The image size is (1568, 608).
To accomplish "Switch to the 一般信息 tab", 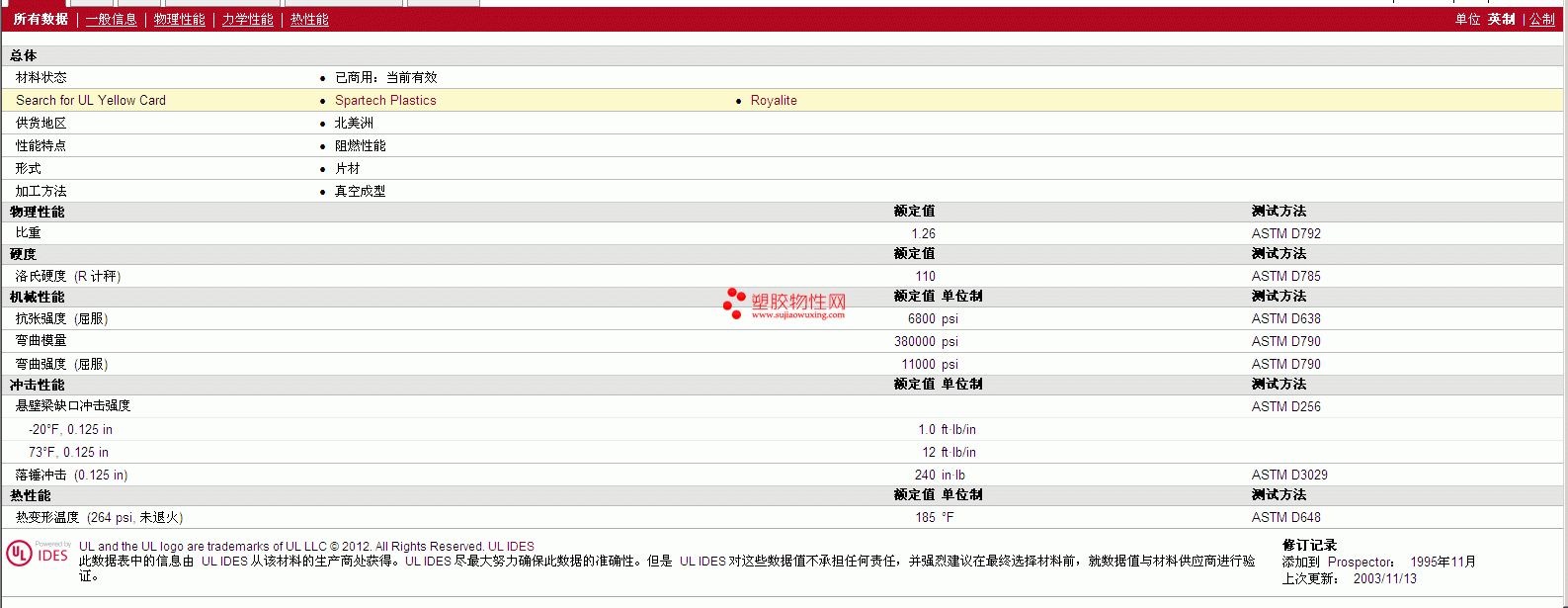I will (x=112, y=20).
